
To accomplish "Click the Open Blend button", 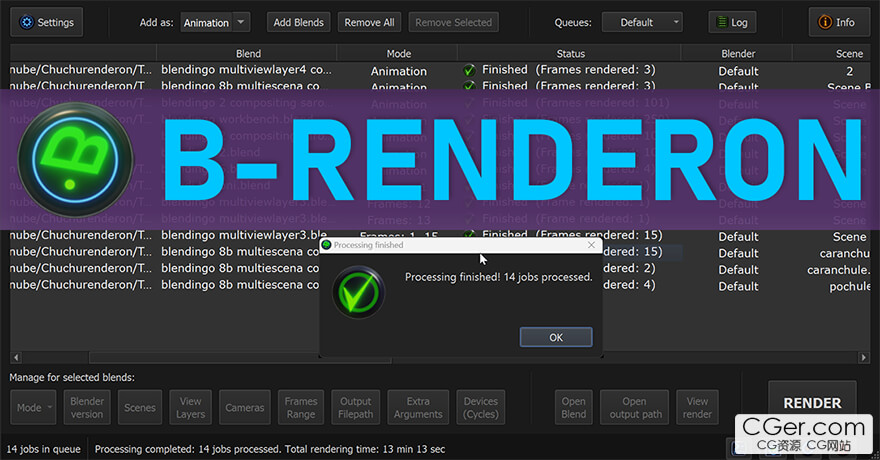I will pos(574,408).
